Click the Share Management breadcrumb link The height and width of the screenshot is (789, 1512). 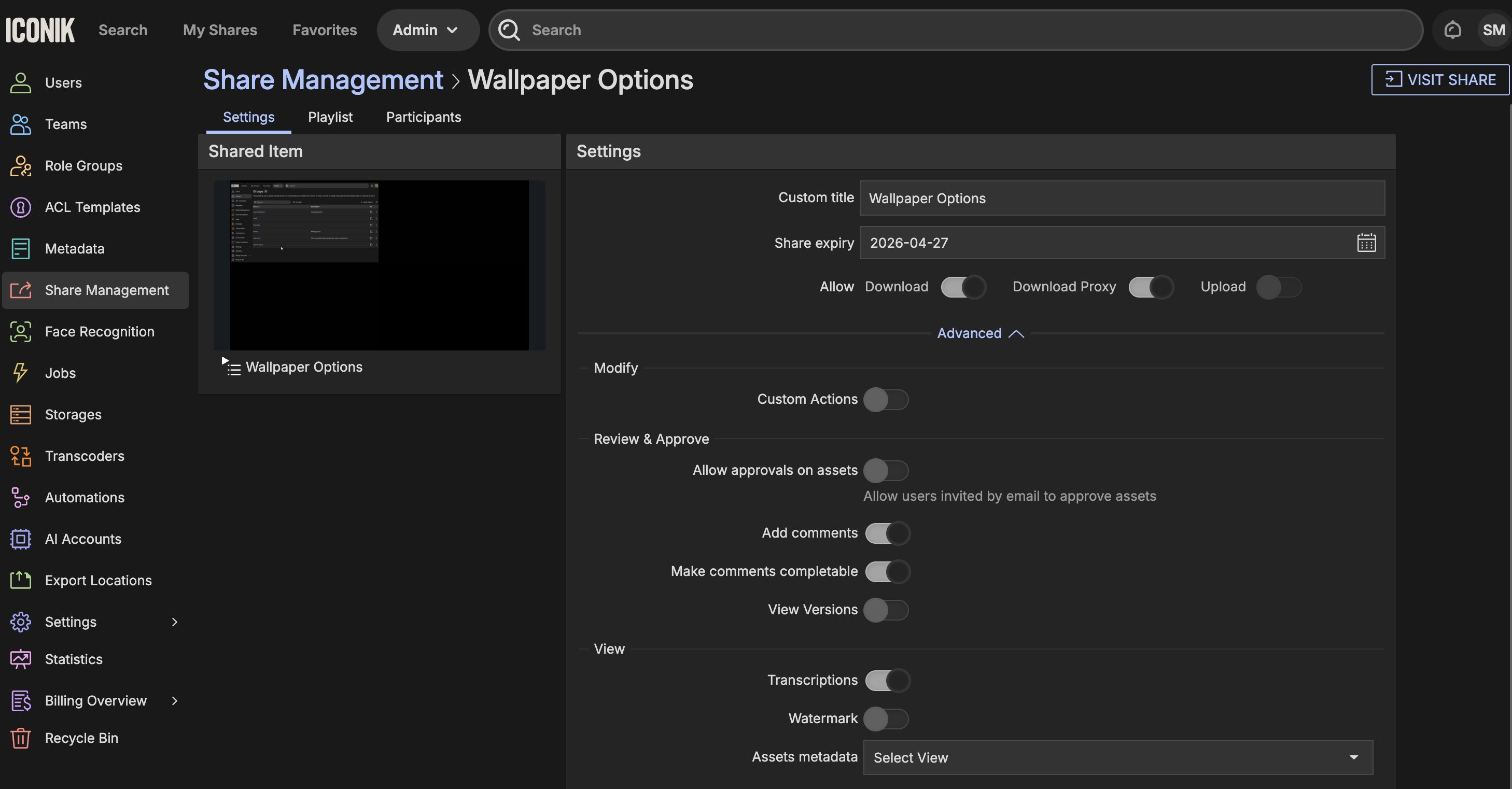point(323,80)
